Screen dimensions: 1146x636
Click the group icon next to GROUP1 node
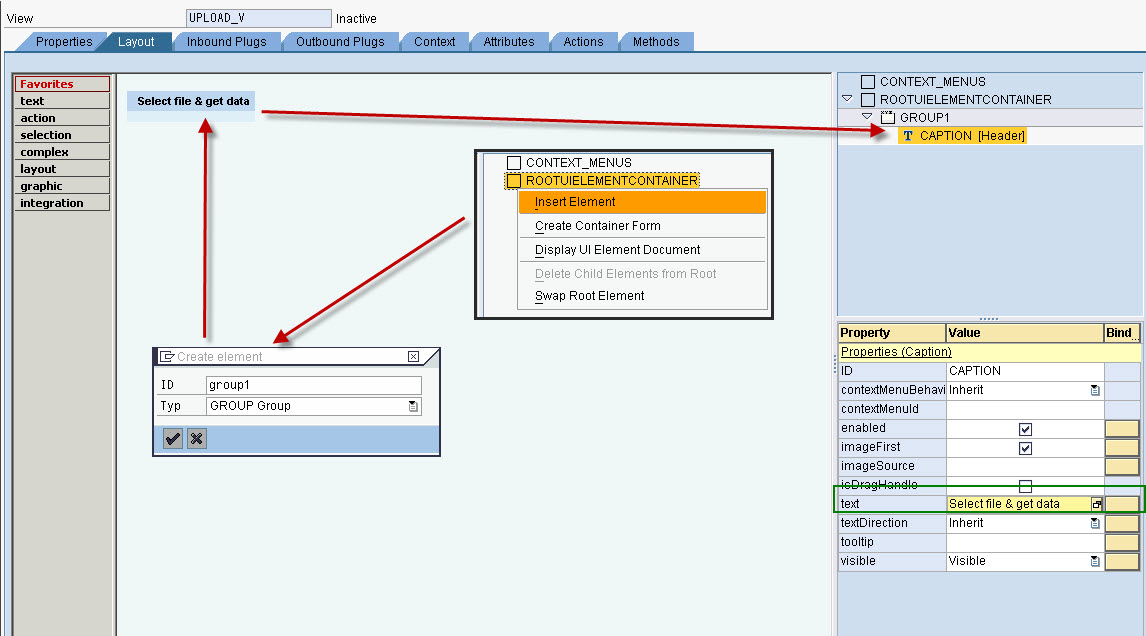coord(886,117)
